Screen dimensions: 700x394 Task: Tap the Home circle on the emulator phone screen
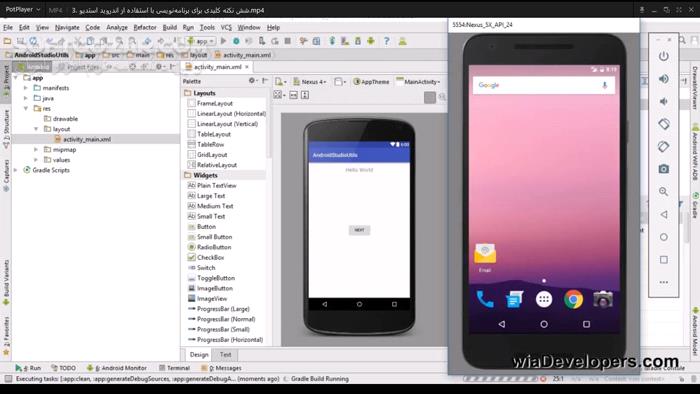tap(544, 324)
